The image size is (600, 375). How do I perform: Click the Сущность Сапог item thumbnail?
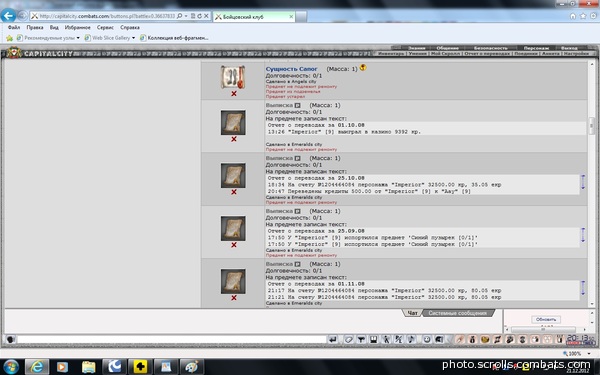(x=233, y=77)
